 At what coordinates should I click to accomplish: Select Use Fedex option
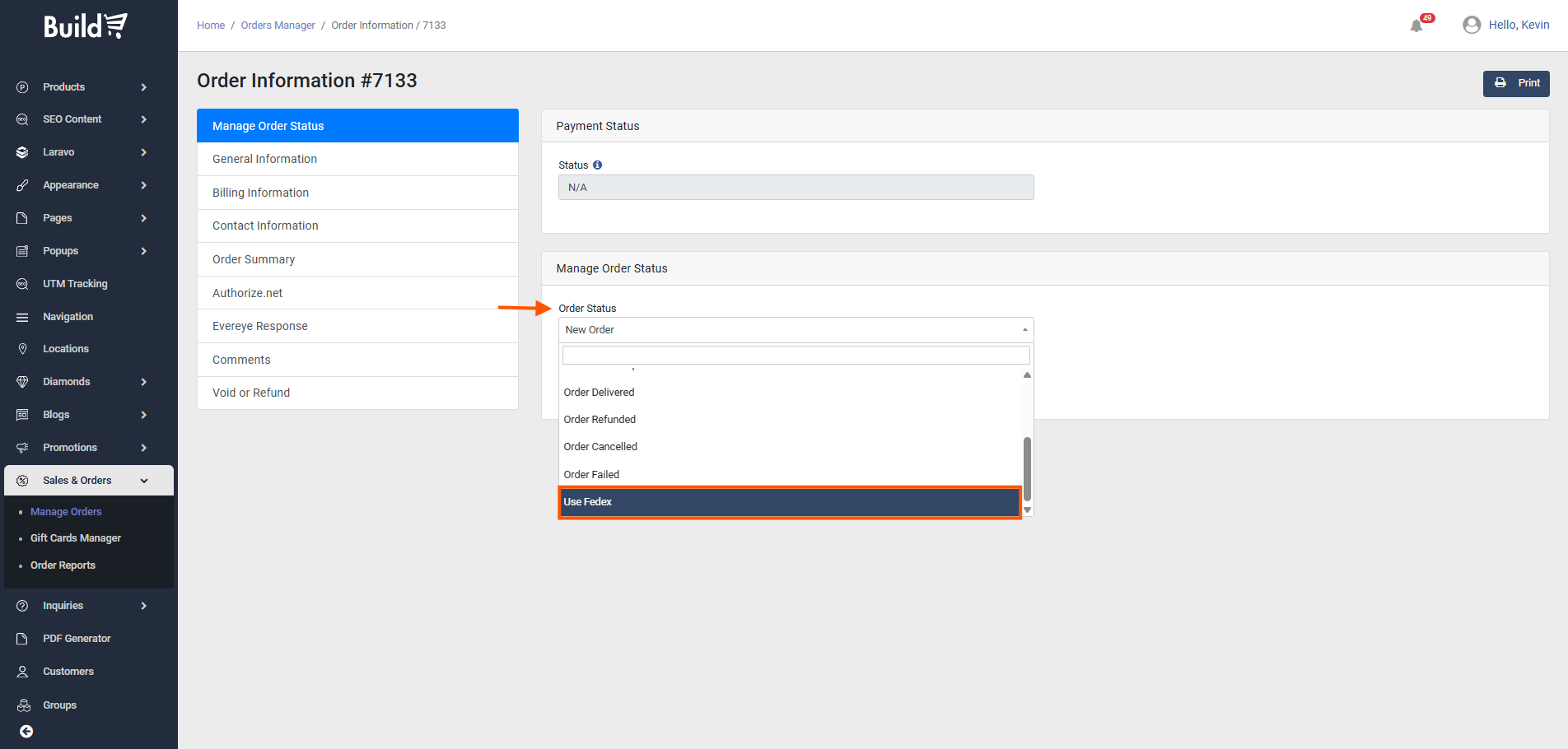[791, 502]
